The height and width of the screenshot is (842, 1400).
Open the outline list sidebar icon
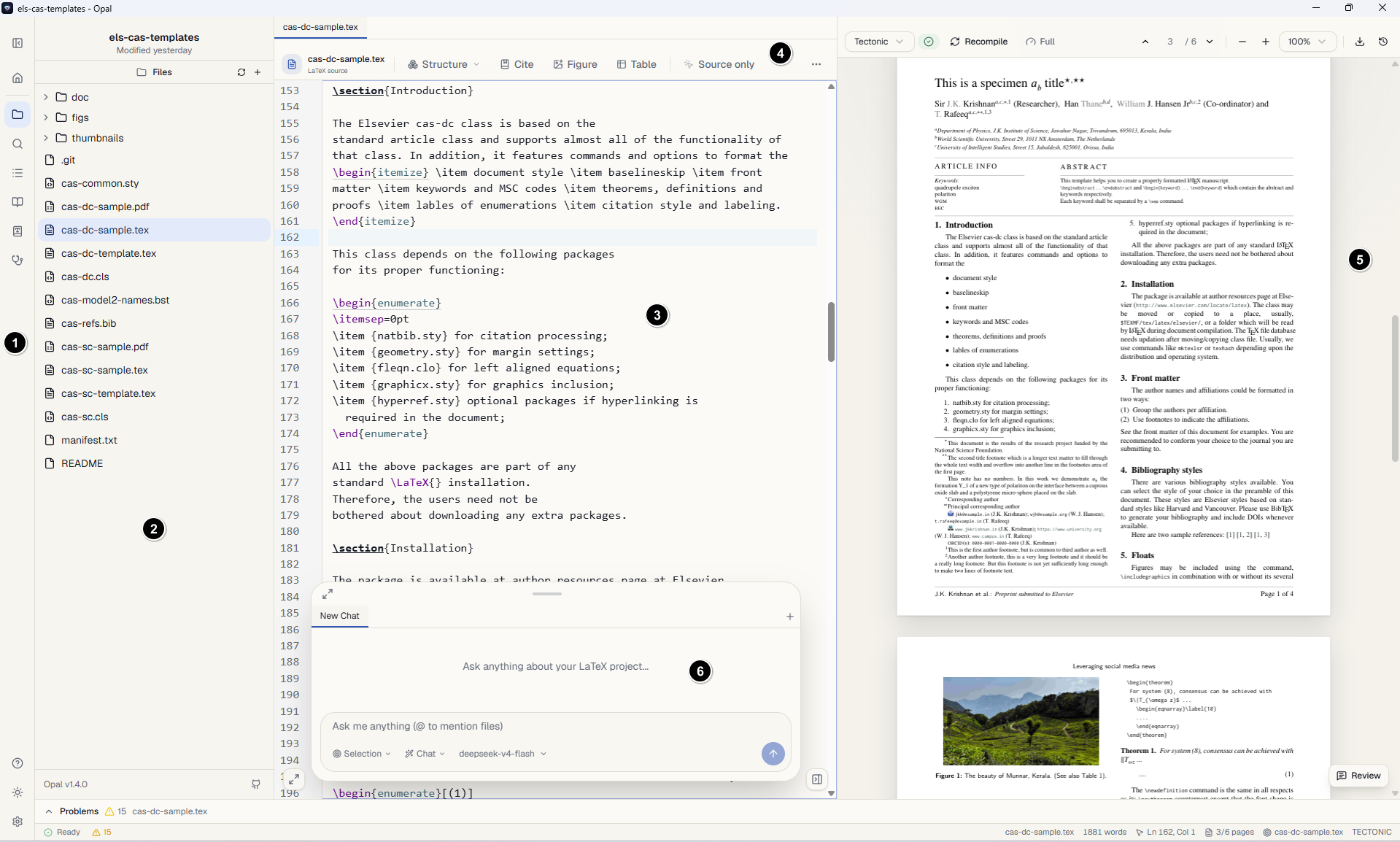(x=18, y=173)
